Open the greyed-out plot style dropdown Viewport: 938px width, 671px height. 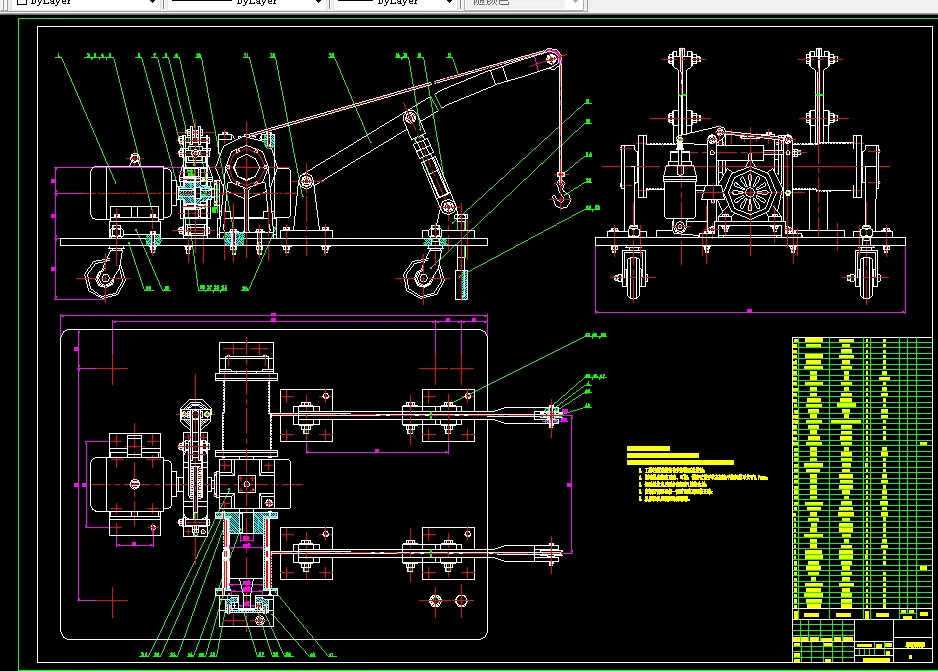523,3
